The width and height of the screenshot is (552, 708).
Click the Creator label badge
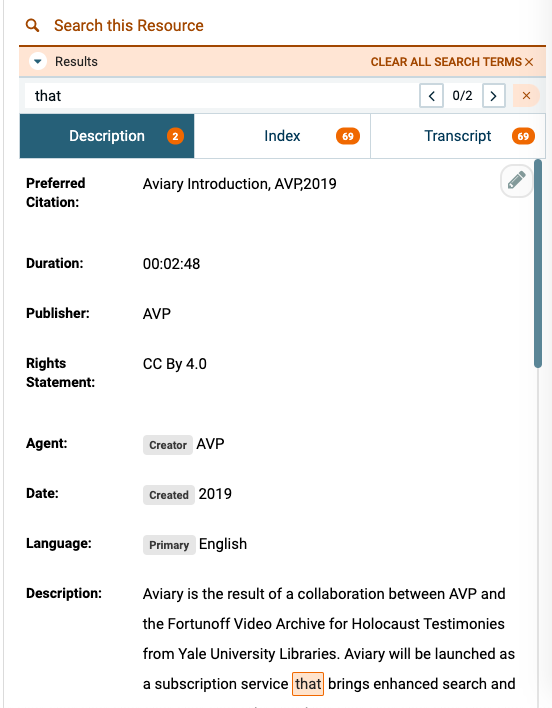pos(168,445)
